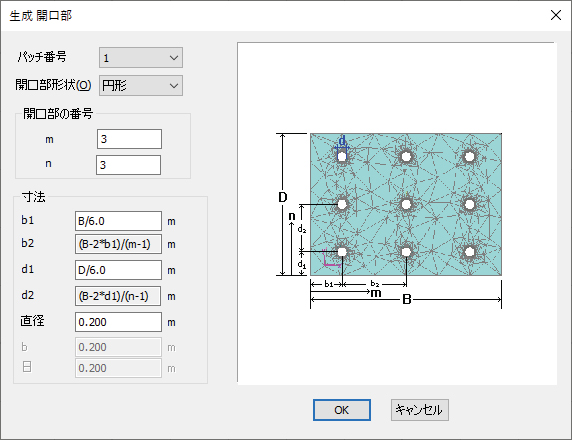This screenshot has height=440, width=572.
Task: Close the 生成 開口部 dialog
Action: [556, 15]
